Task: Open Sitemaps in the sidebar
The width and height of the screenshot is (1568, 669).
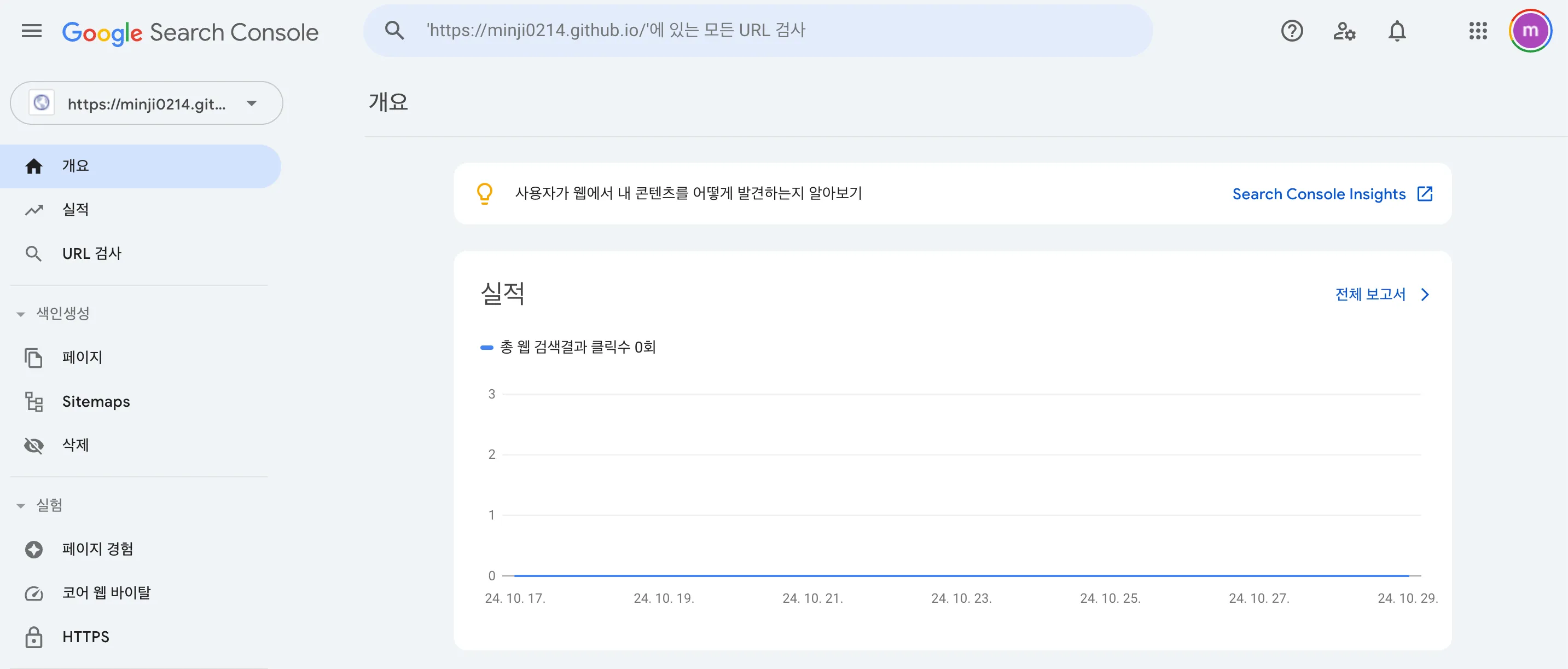Action: [96, 401]
